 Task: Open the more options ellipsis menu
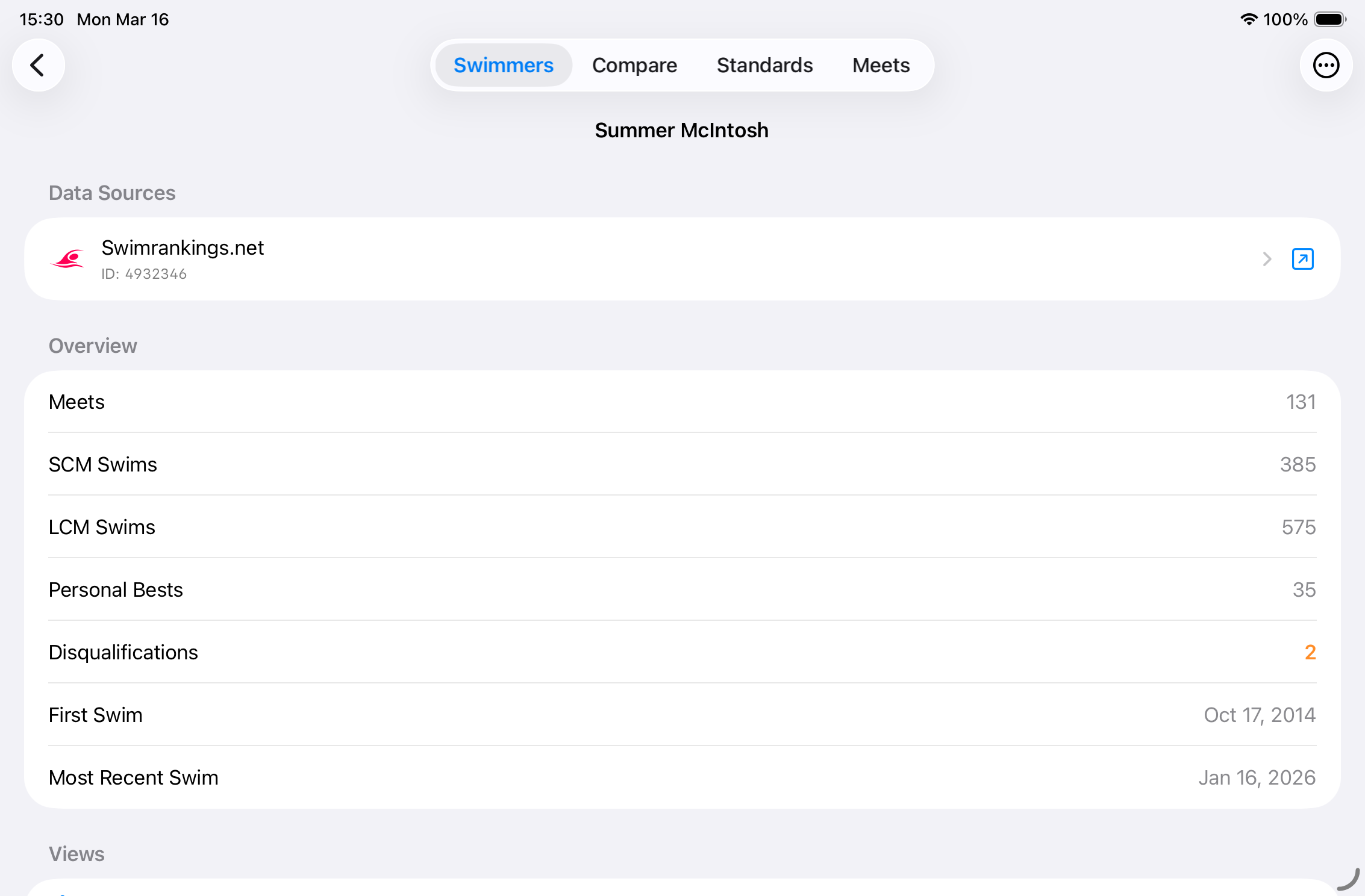click(x=1326, y=65)
